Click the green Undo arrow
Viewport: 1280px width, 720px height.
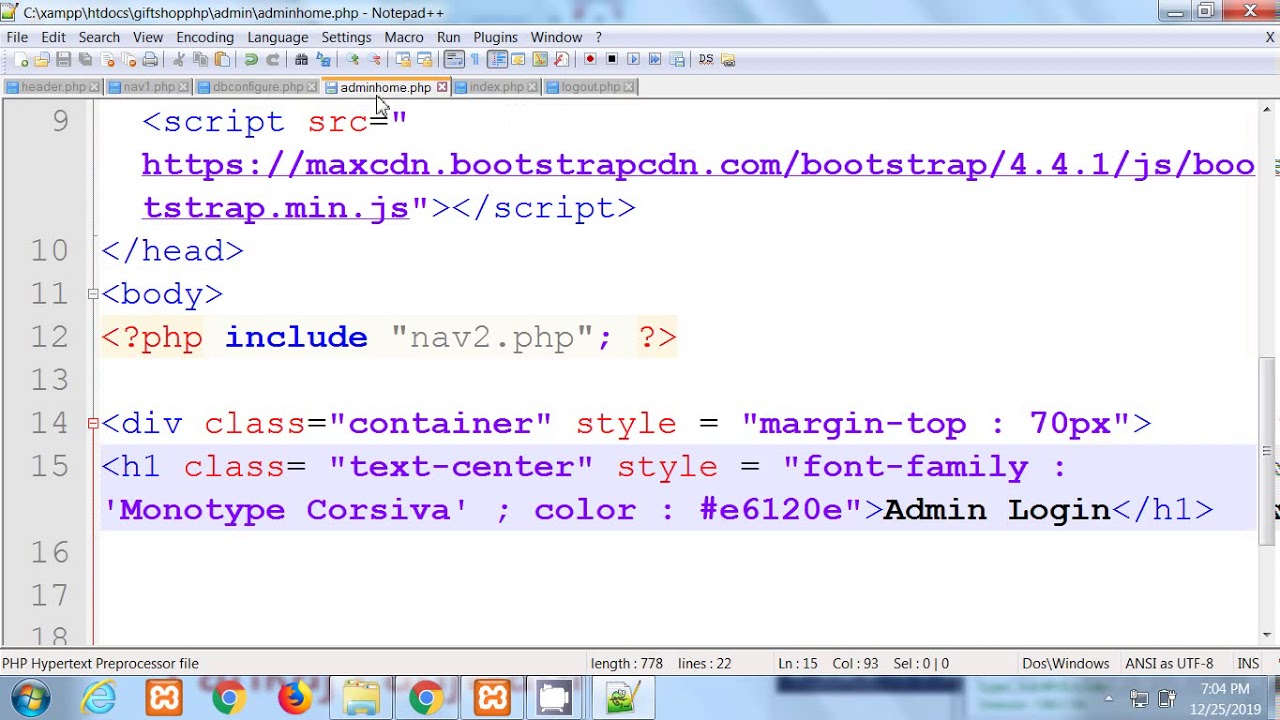point(251,60)
